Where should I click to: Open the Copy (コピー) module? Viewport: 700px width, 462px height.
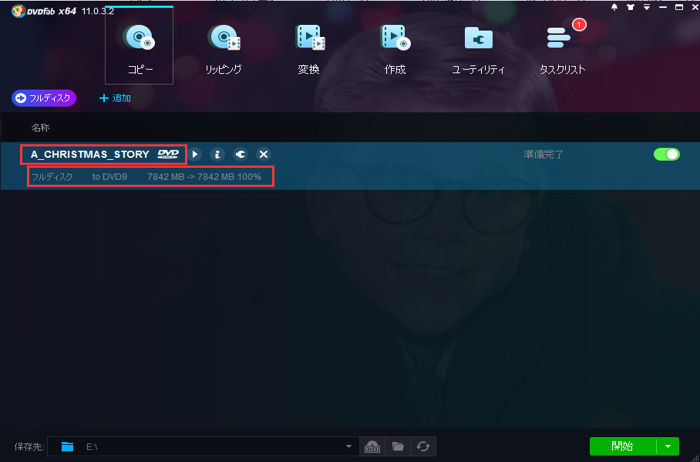pos(139,46)
